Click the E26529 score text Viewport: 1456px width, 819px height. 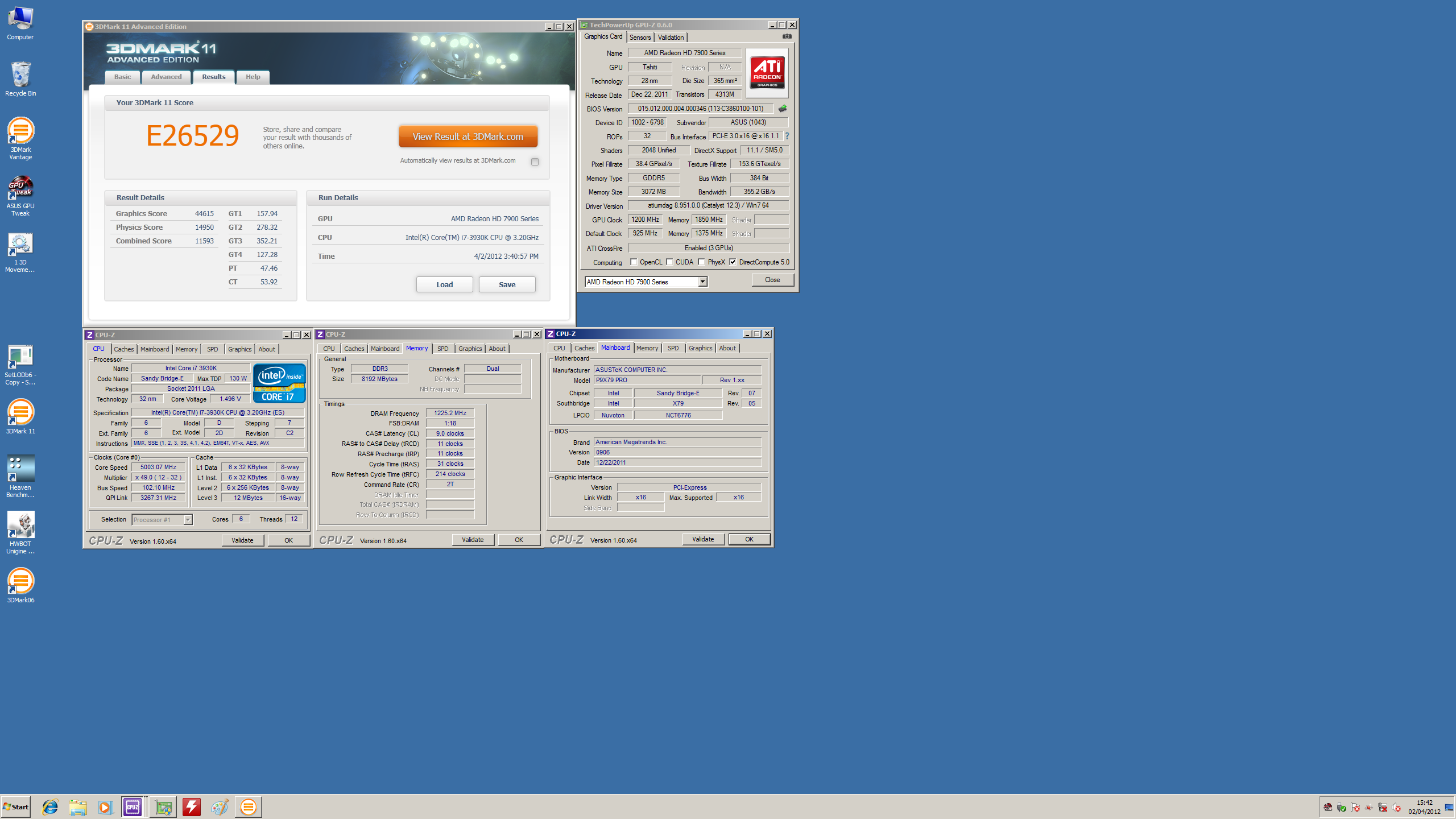[x=192, y=136]
